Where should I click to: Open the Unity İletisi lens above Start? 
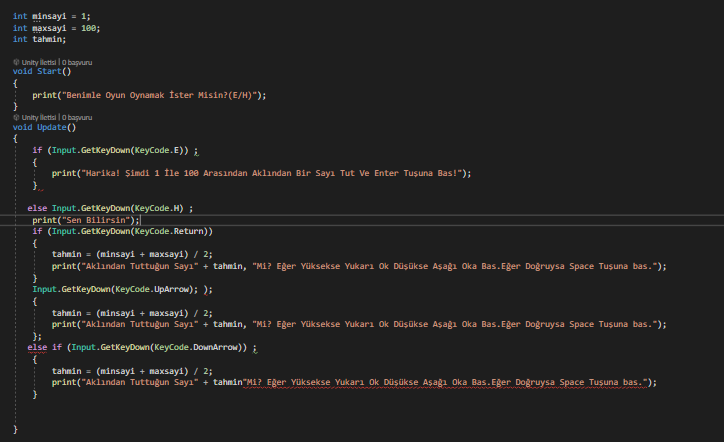[x=41, y=62]
